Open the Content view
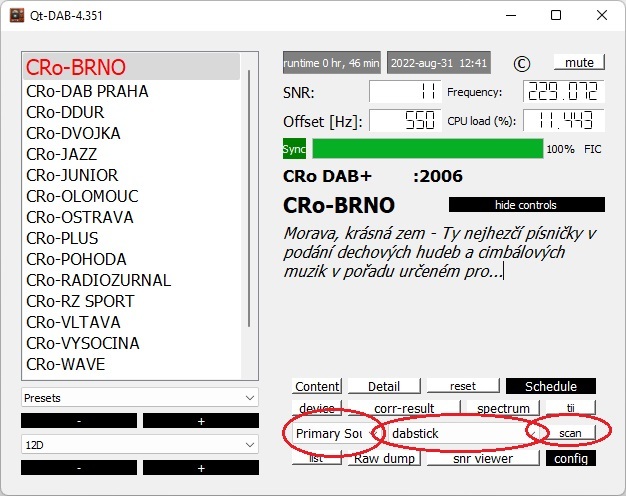 pos(317,386)
